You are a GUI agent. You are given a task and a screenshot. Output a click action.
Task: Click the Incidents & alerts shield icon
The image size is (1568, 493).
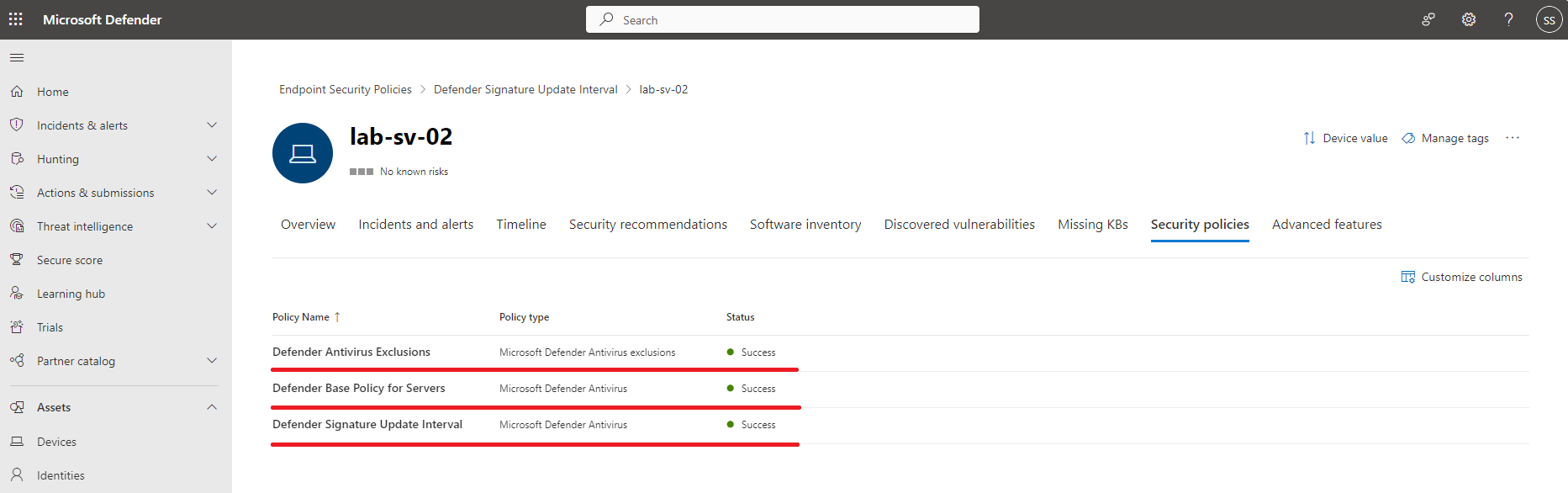pyautogui.click(x=17, y=125)
